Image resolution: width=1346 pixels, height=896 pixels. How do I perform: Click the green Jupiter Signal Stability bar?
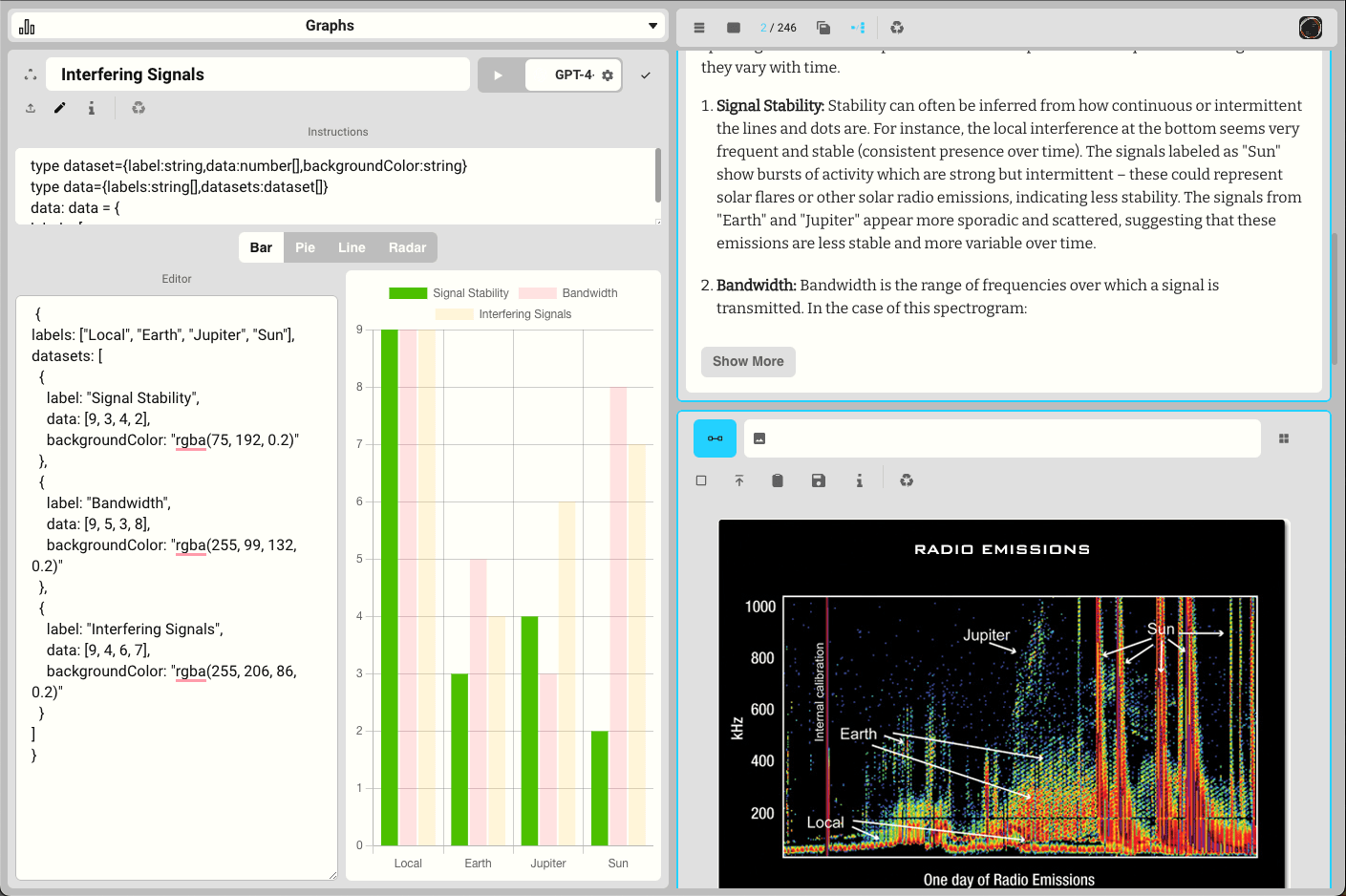click(x=529, y=731)
